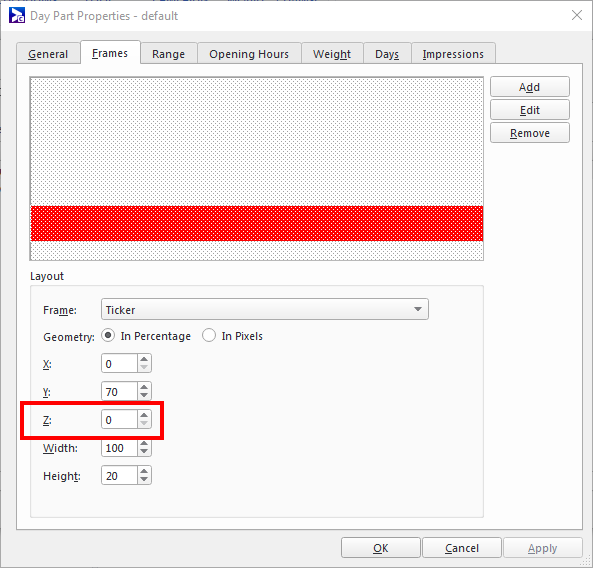Decrease the Height value with down arrow
The width and height of the screenshot is (593, 568).
(x=144, y=480)
